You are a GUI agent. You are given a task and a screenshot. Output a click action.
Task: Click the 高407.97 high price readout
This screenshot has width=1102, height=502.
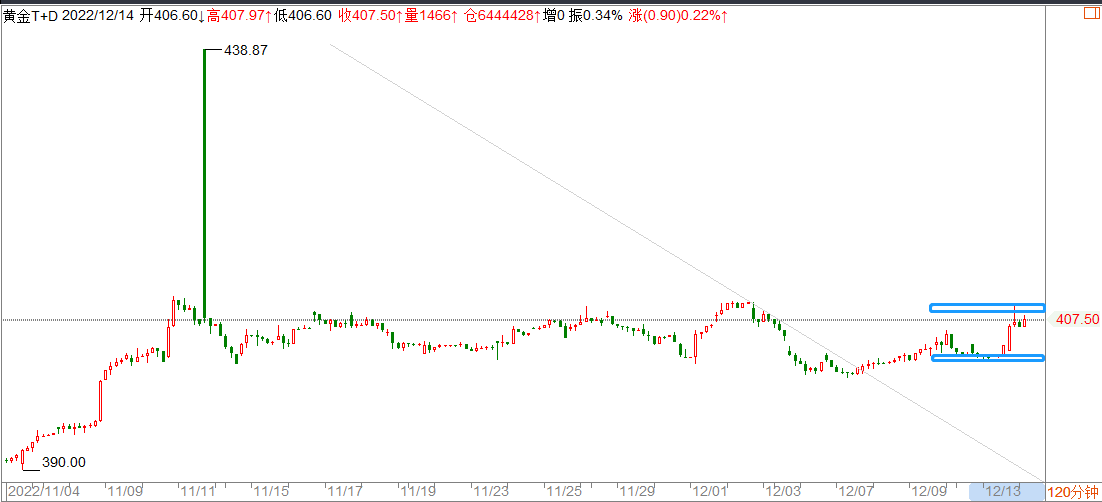240,15
